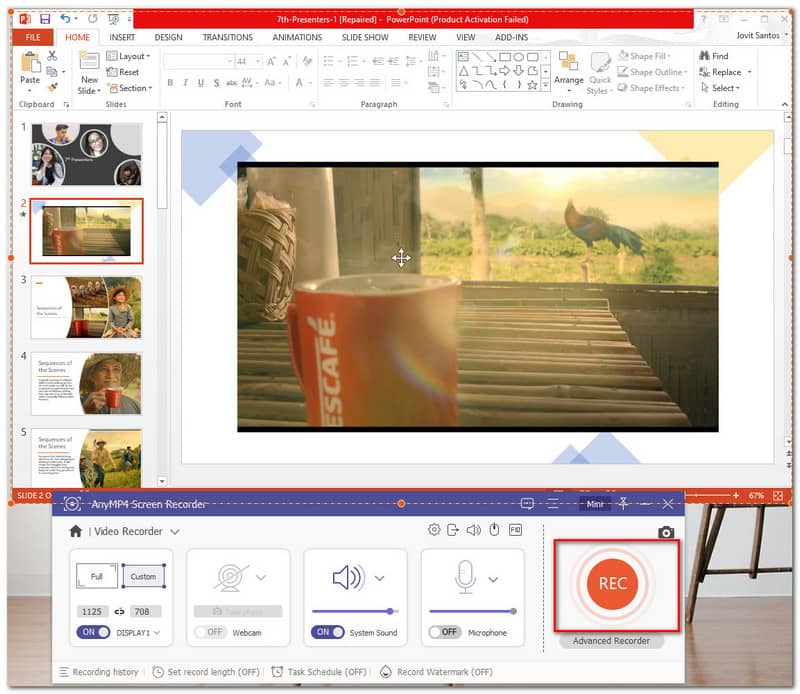Screen dimensions: 800x694
Task: Expand the Video Recorder mode dropdown
Action: pyautogui.click(x=175, y=532)
